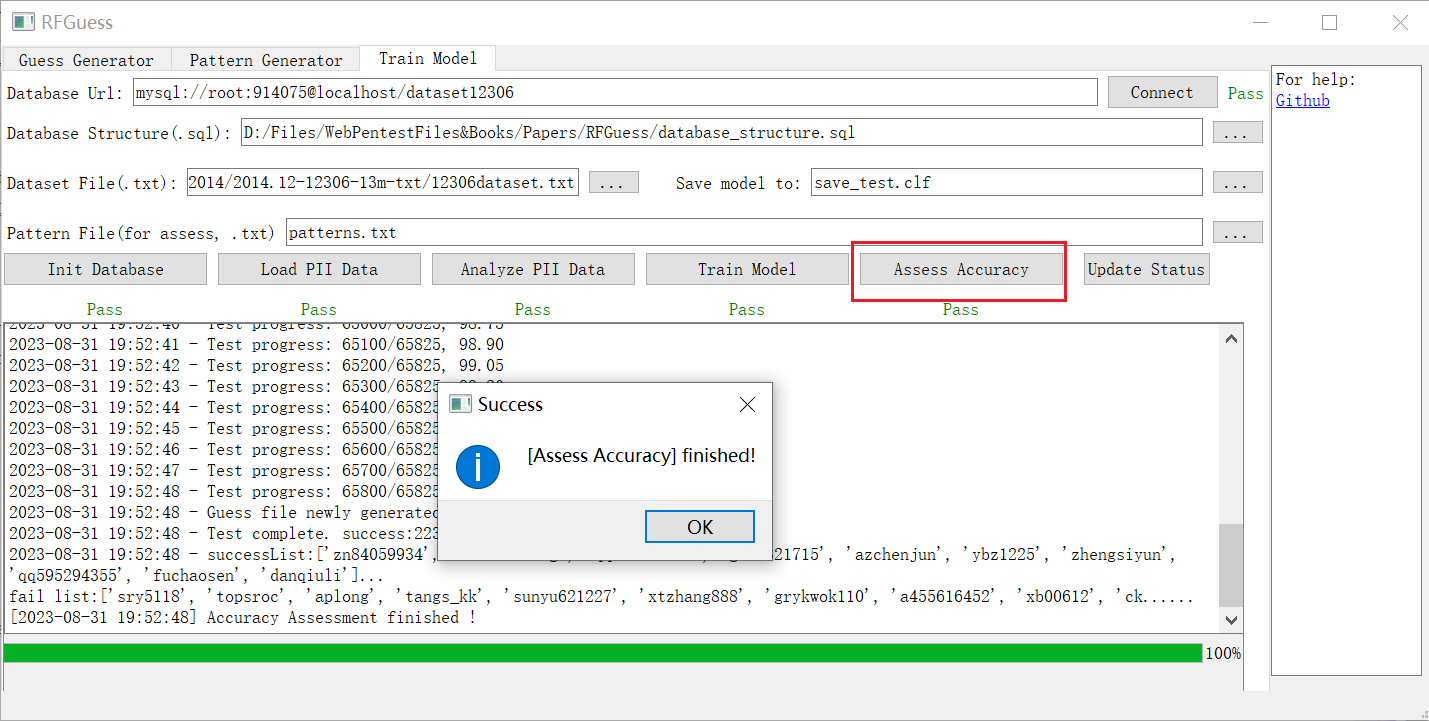Run Analyze PII Data
Viewport: 1429px width, 721px height.
533,269
